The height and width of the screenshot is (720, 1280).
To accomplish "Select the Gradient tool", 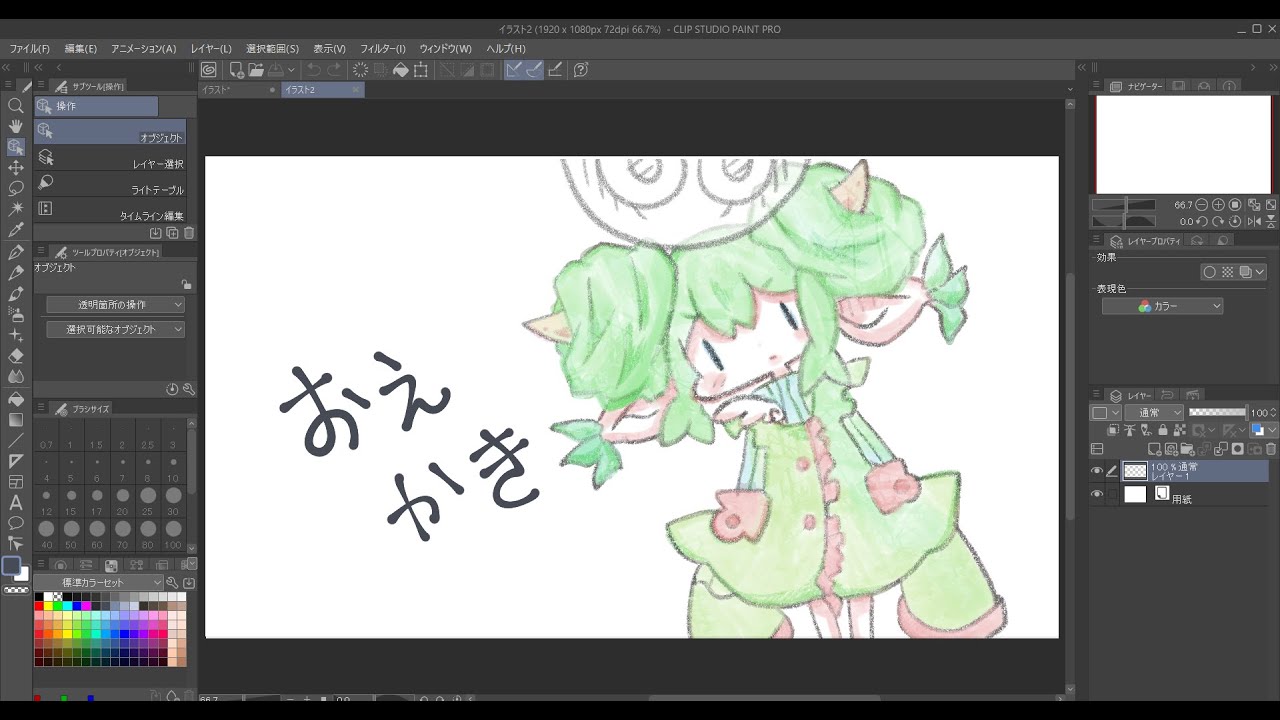I will [16, 420].
